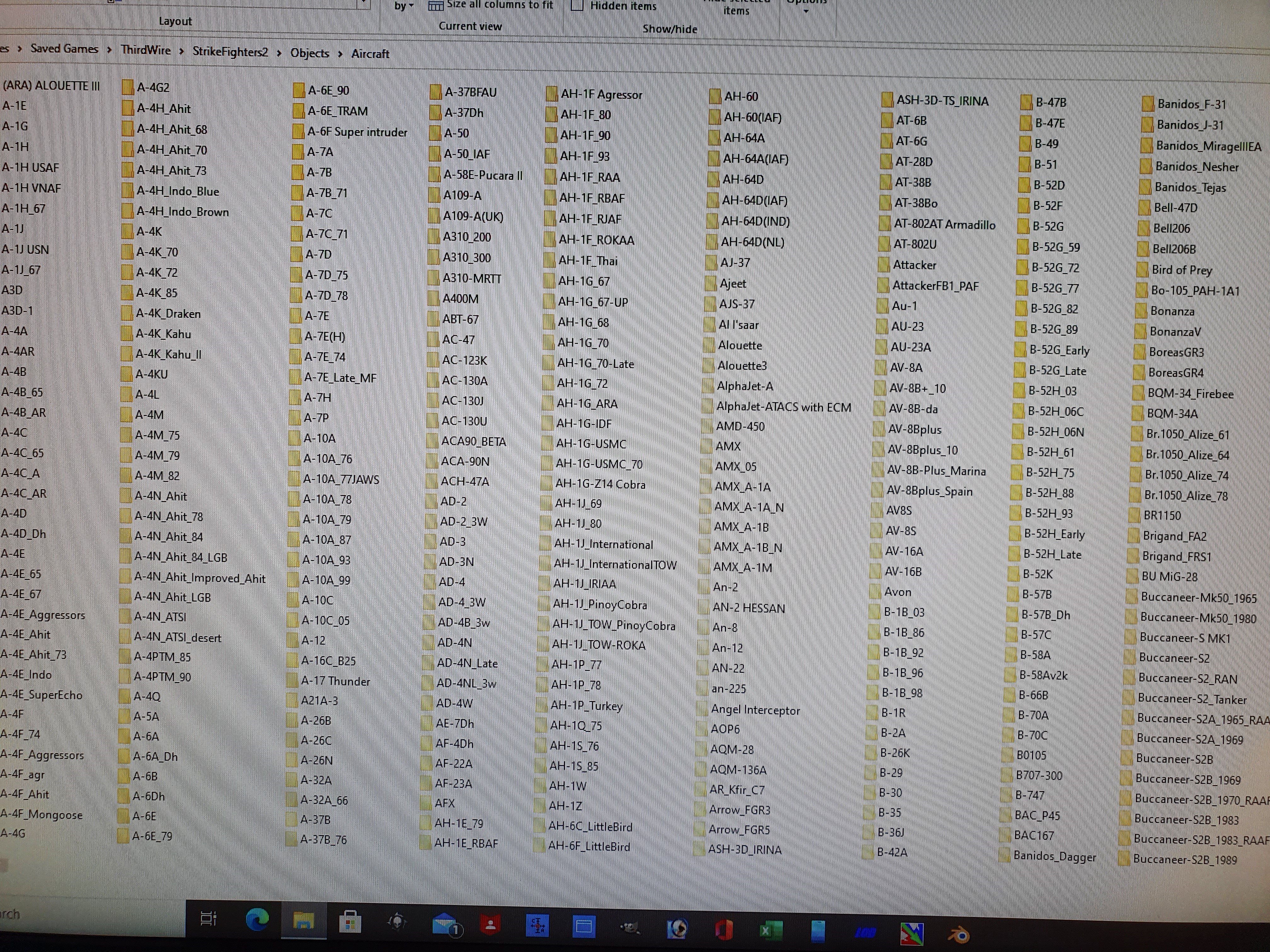Enable the Hidden items checkbox
The width and height of the screenshot is (1270, 952).
(x=577, y=6)
